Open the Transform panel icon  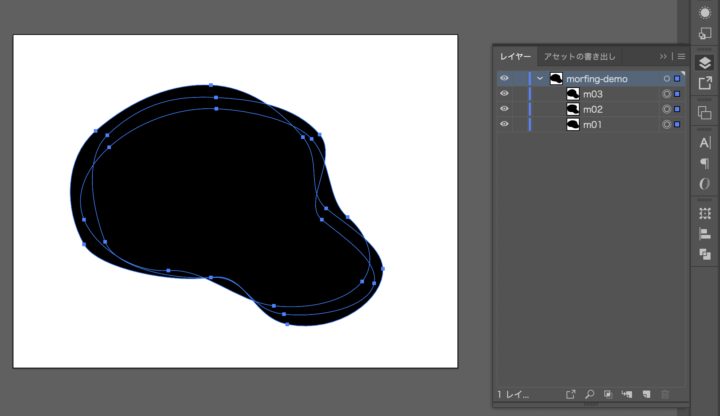[705, 213]
